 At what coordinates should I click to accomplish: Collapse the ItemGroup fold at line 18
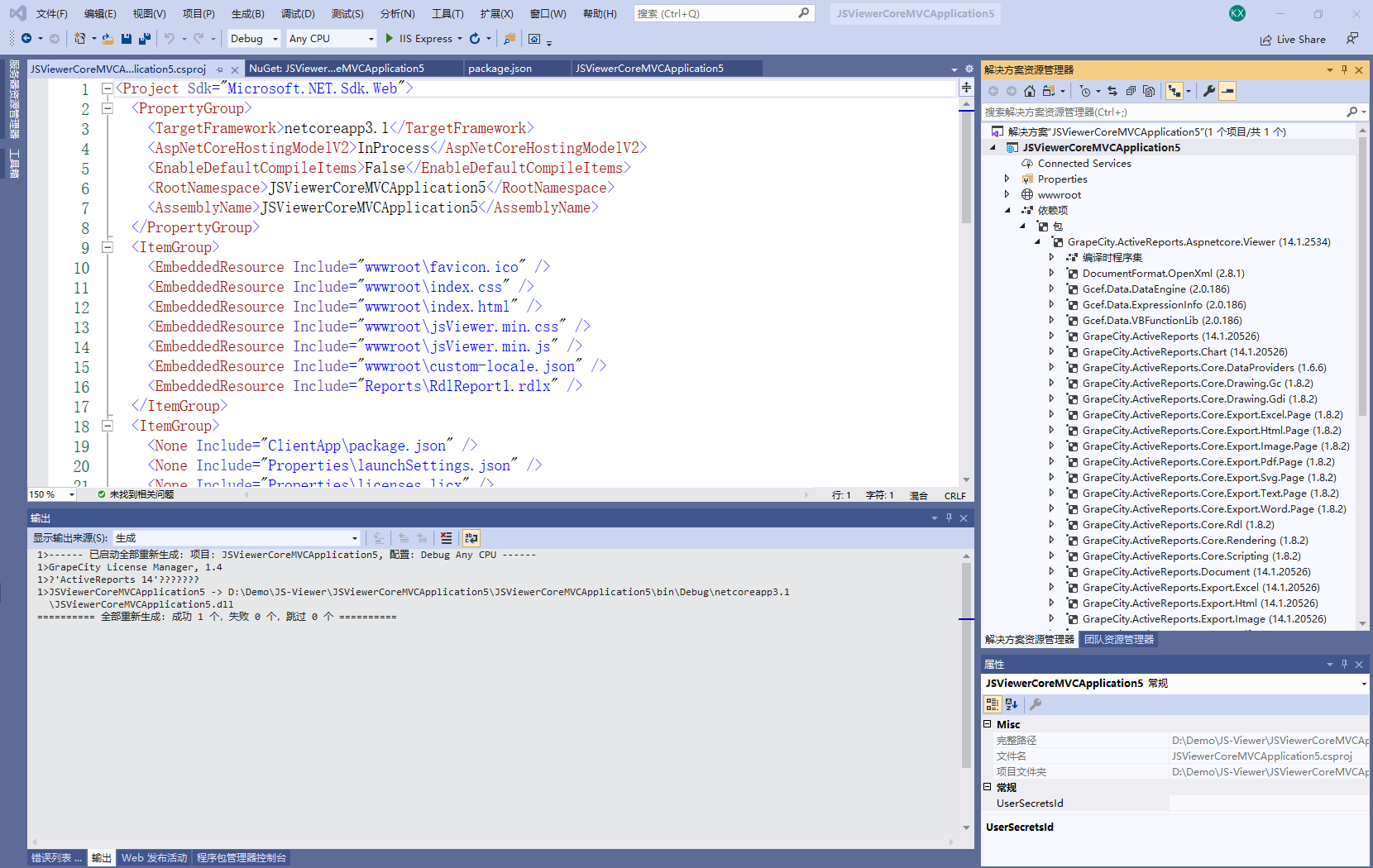click(x=107, y=426)
